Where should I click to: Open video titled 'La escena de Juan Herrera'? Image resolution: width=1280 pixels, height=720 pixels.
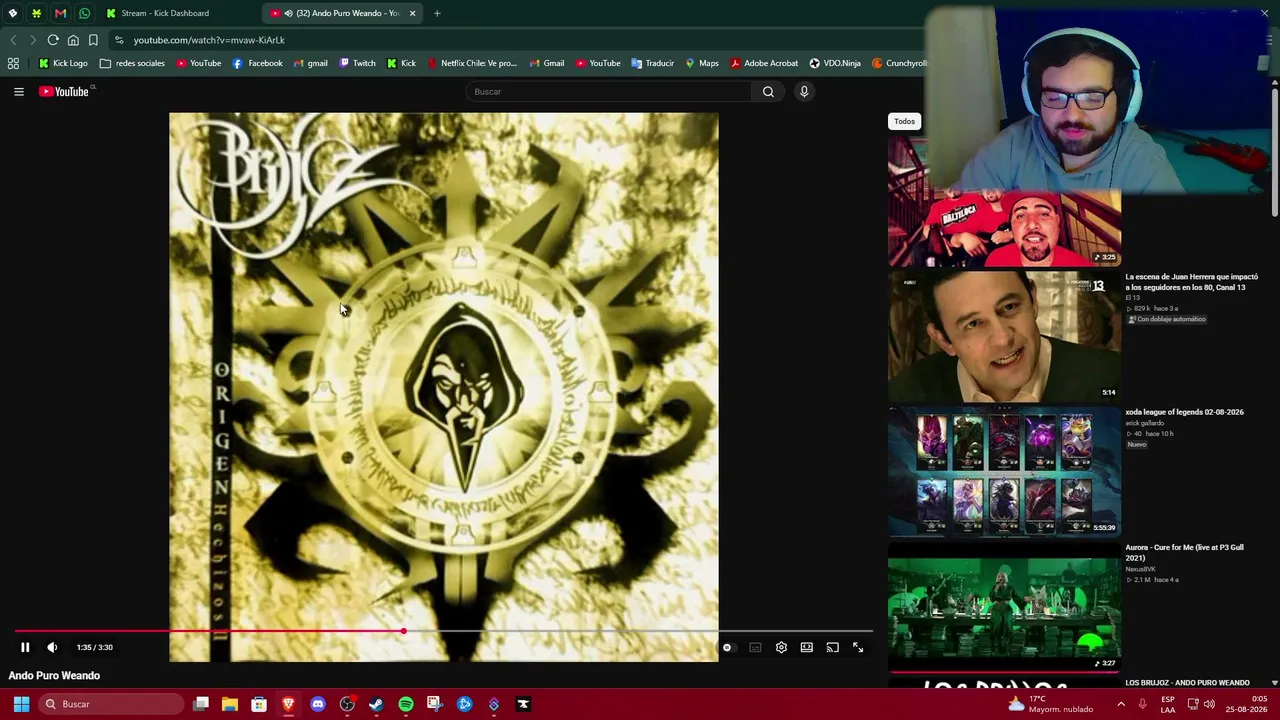1191,282
